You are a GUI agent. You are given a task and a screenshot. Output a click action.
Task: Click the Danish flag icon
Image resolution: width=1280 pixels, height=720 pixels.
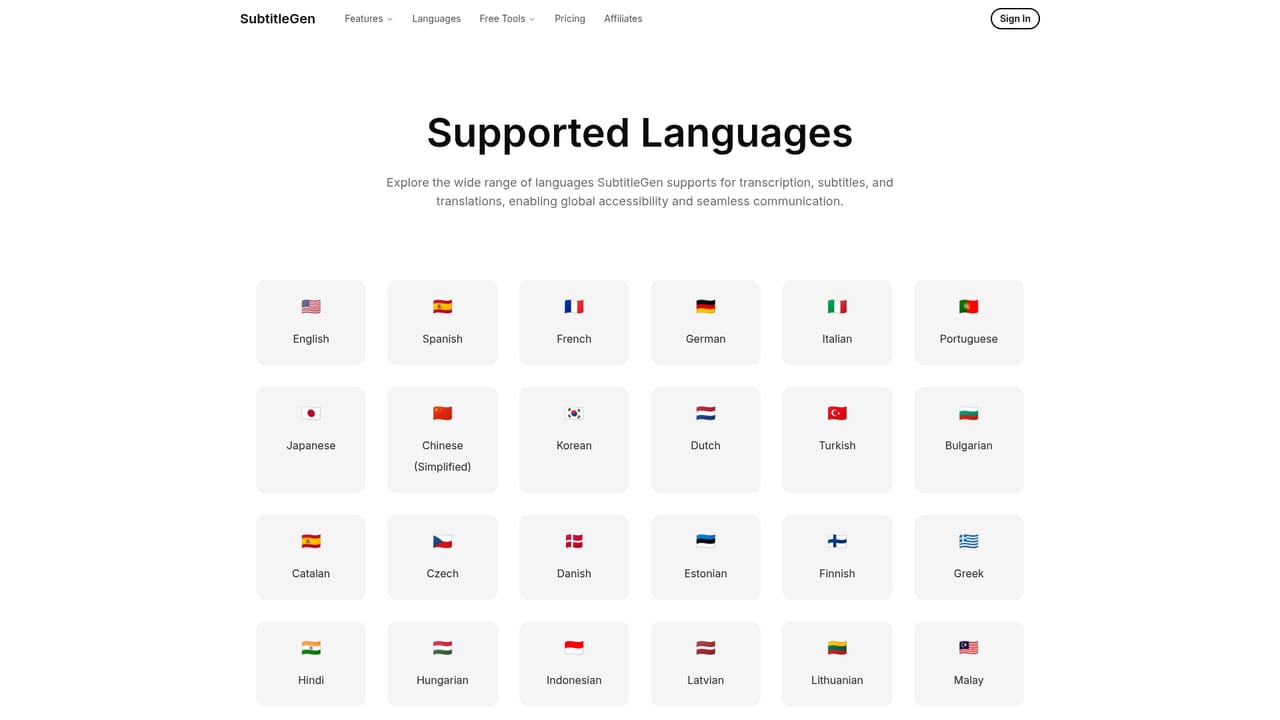click(x=574, y=541)
